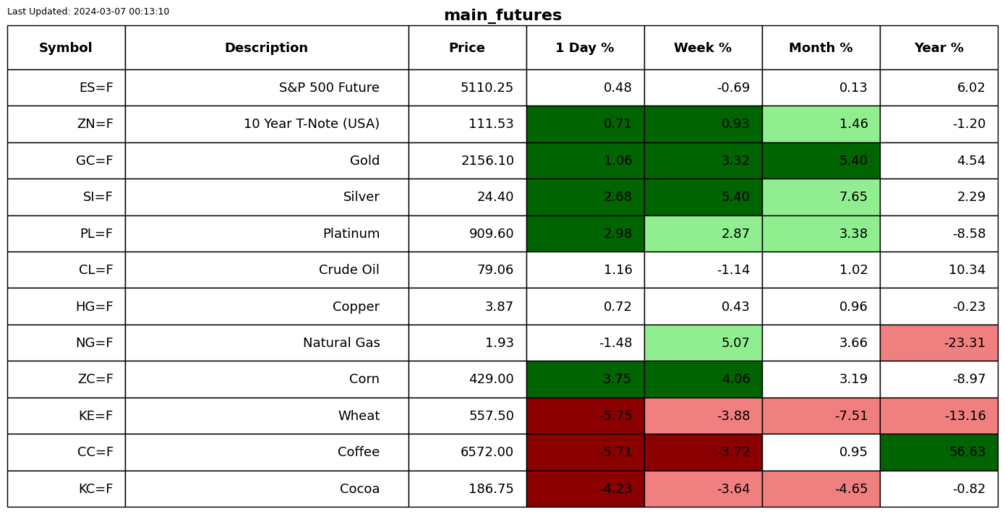
Task: Click the Year % column header
Action: click(x=938, y=48)
